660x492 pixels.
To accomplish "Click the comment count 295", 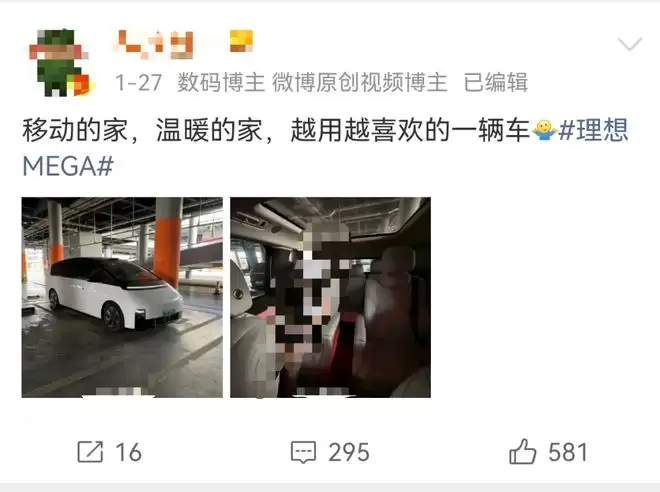I will [x=349, y=452].
